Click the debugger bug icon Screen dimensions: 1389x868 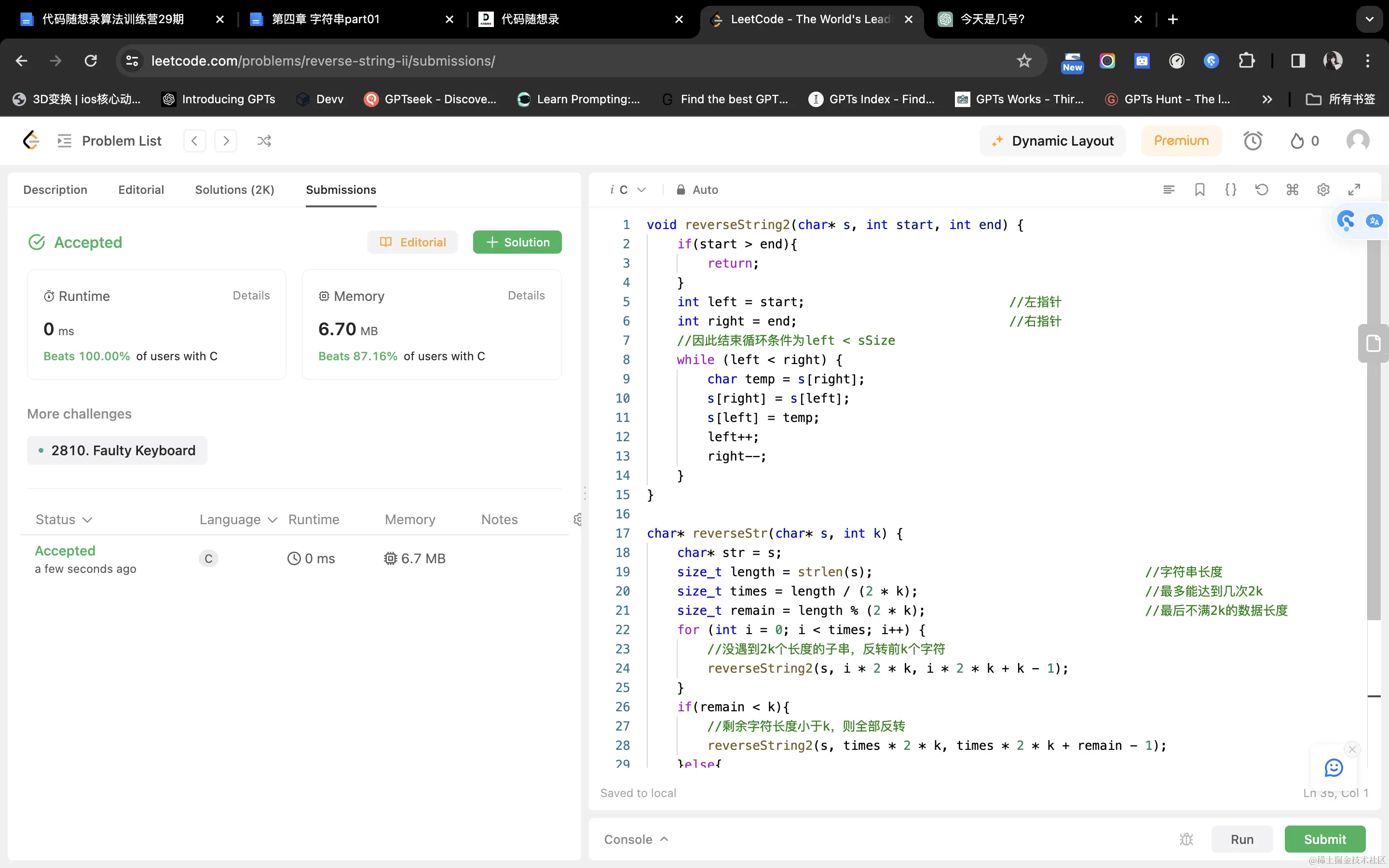pyautogui.click(x=1186, y=839)
